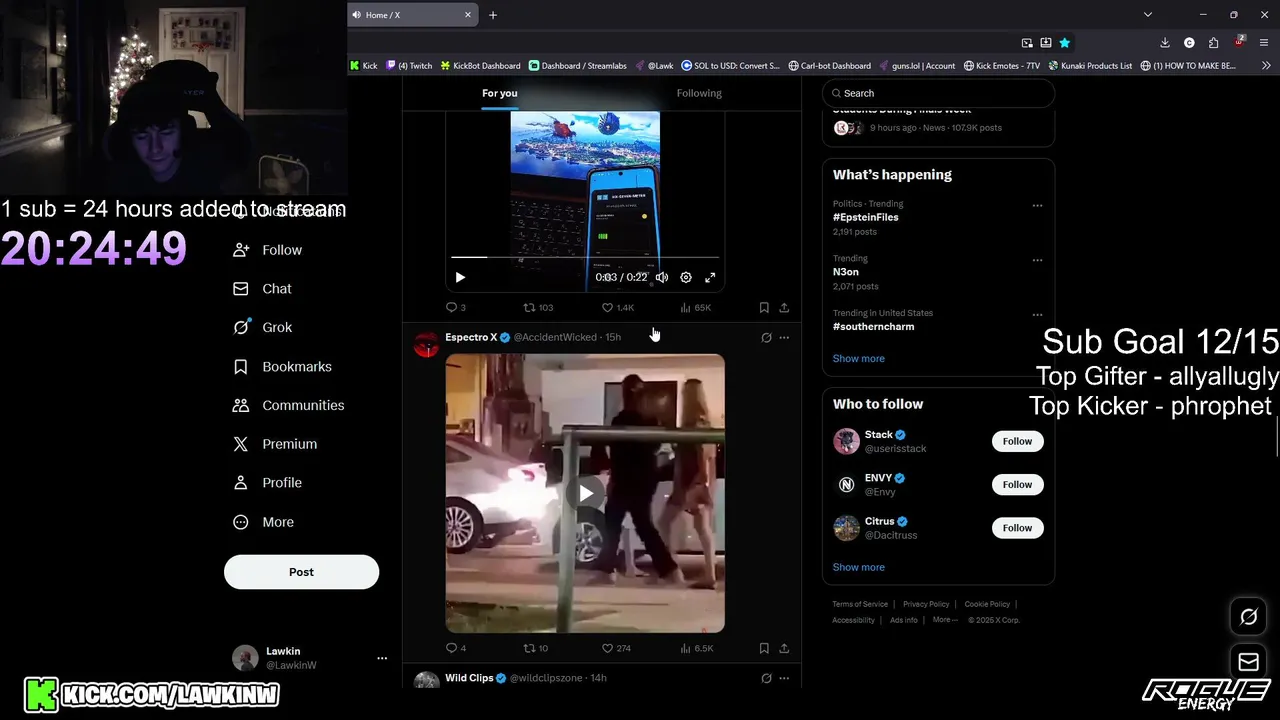Viewport: 1280px width, 720px height.
Task: Share the post with 65K views
Action: click(x=784, y=307)
